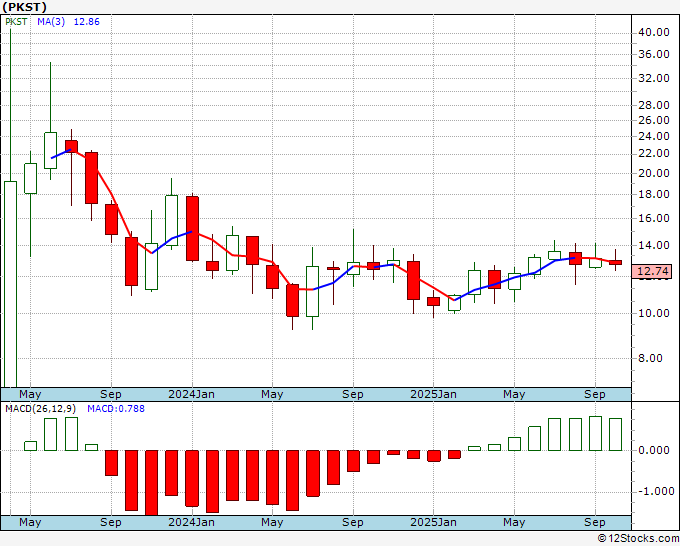Viewport: 680px width, 546px height.
Task: Click the tall red candle at January 2024
Action: coord(193,229)
